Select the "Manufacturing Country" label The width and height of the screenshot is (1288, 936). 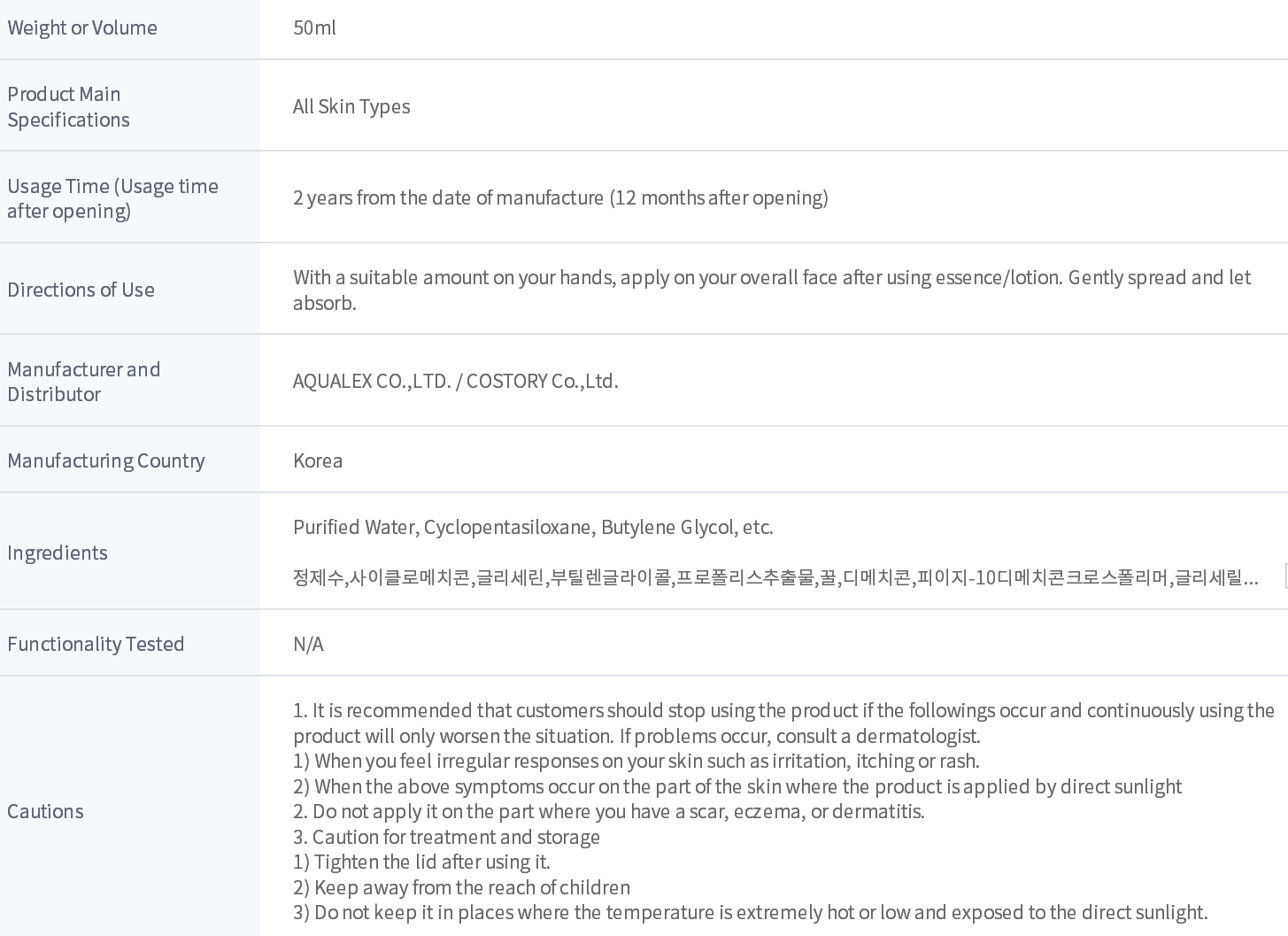point(105,460)
